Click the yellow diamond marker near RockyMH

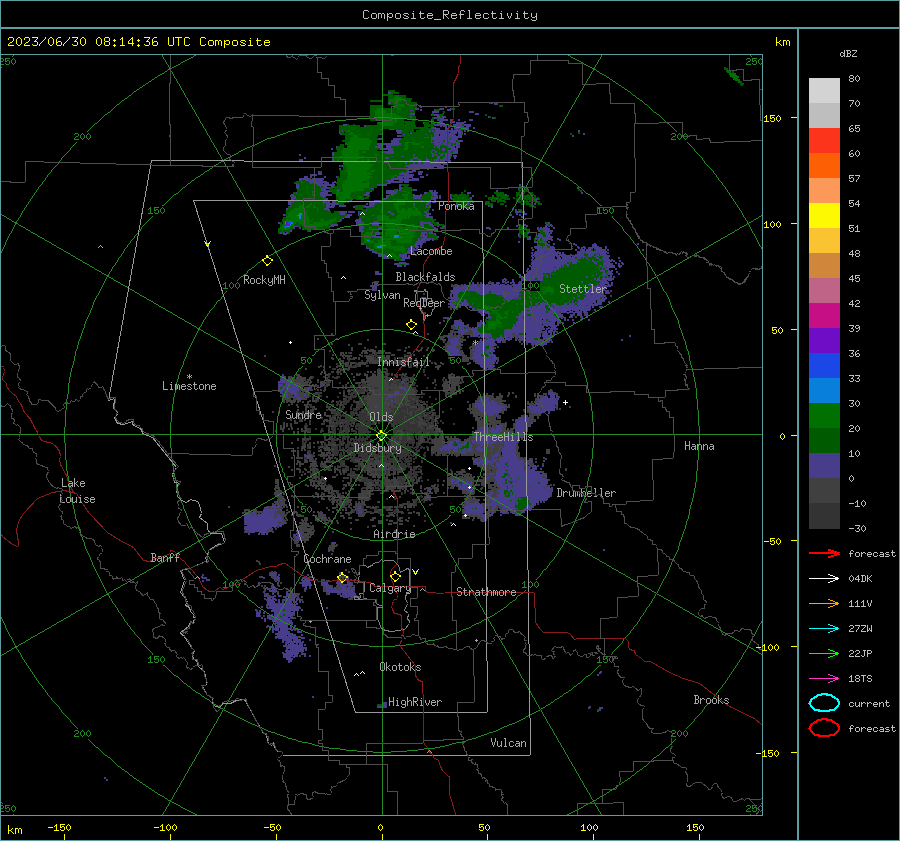tap(267, 261)
